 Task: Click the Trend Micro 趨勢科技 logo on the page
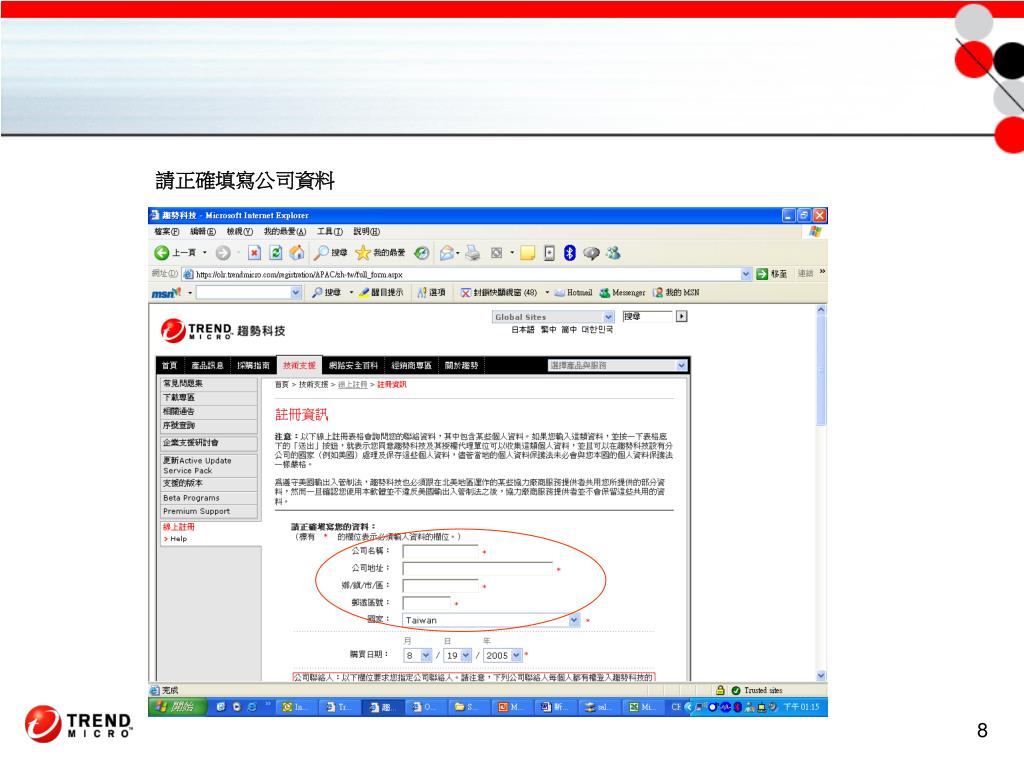tap(223, 330)
